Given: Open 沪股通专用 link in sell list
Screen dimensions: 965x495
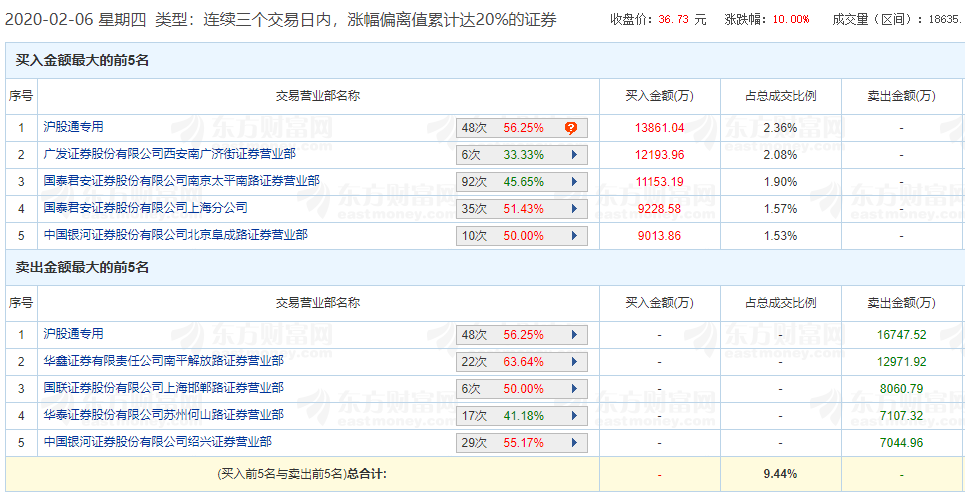Looking at the screenshot, I should point(73,334).
